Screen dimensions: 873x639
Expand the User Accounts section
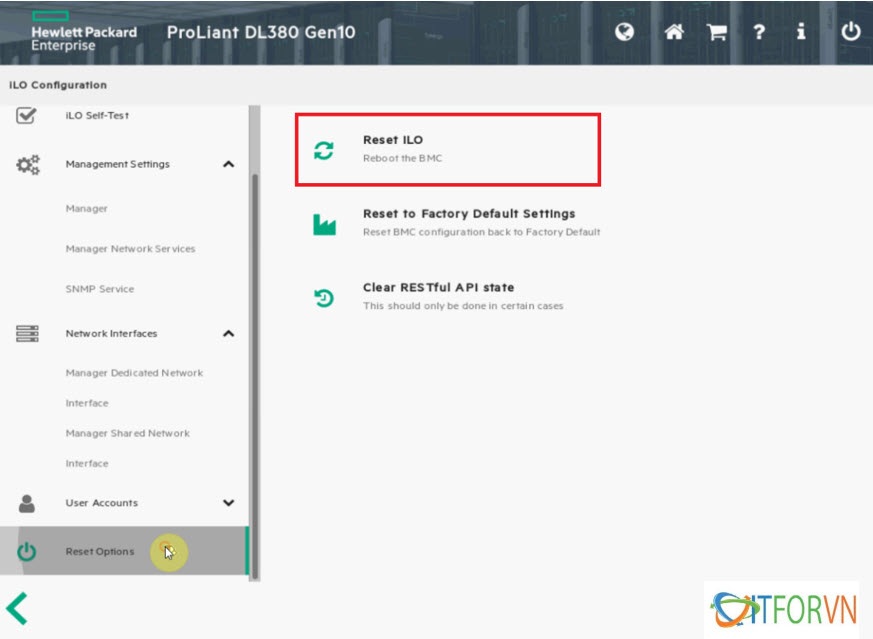coord(228,503)
